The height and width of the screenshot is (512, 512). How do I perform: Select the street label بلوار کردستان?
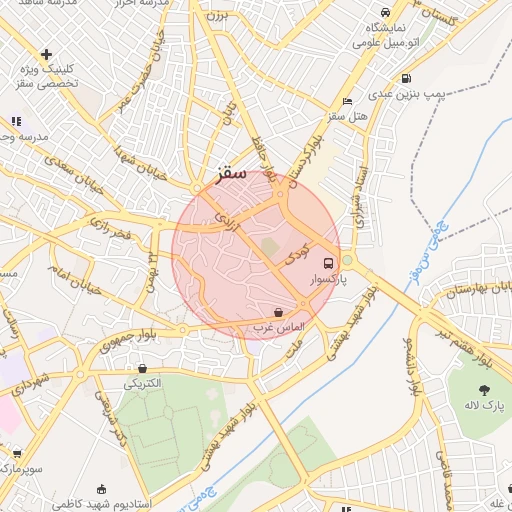(307, 161)
